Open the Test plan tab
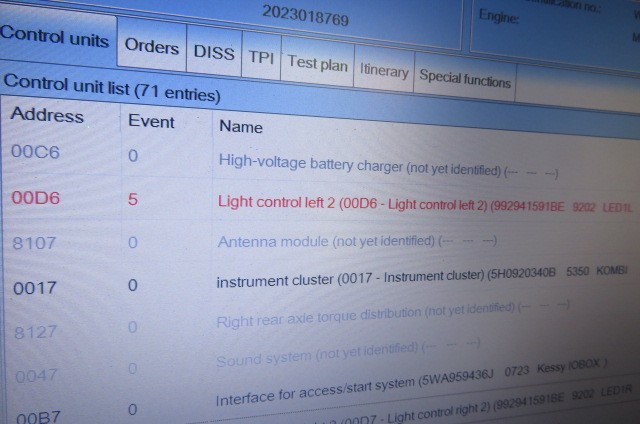 [x=317, y=63]
